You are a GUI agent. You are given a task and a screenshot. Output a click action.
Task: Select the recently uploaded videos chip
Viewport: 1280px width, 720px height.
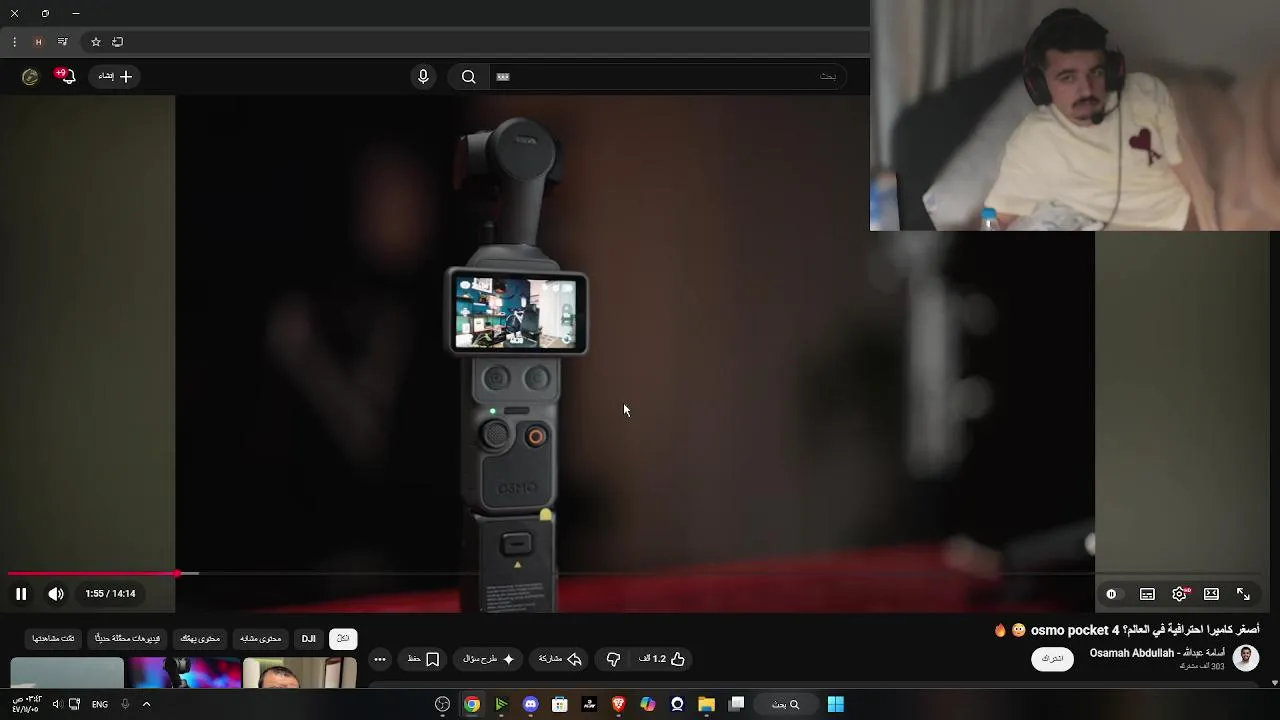tap(127, 638)
